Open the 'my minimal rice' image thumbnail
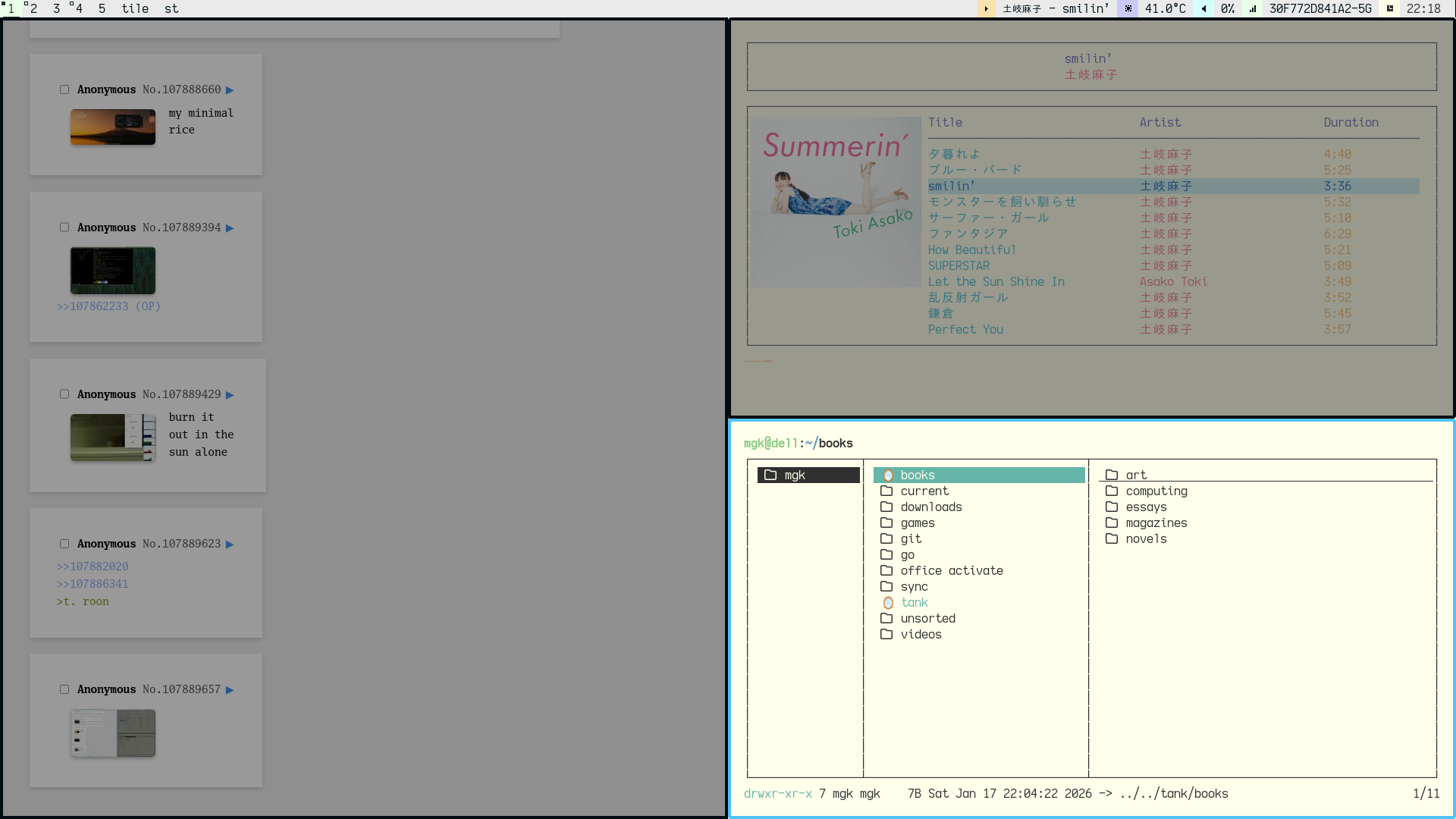This screenshot has width=1456, height=819. [113, 127]
